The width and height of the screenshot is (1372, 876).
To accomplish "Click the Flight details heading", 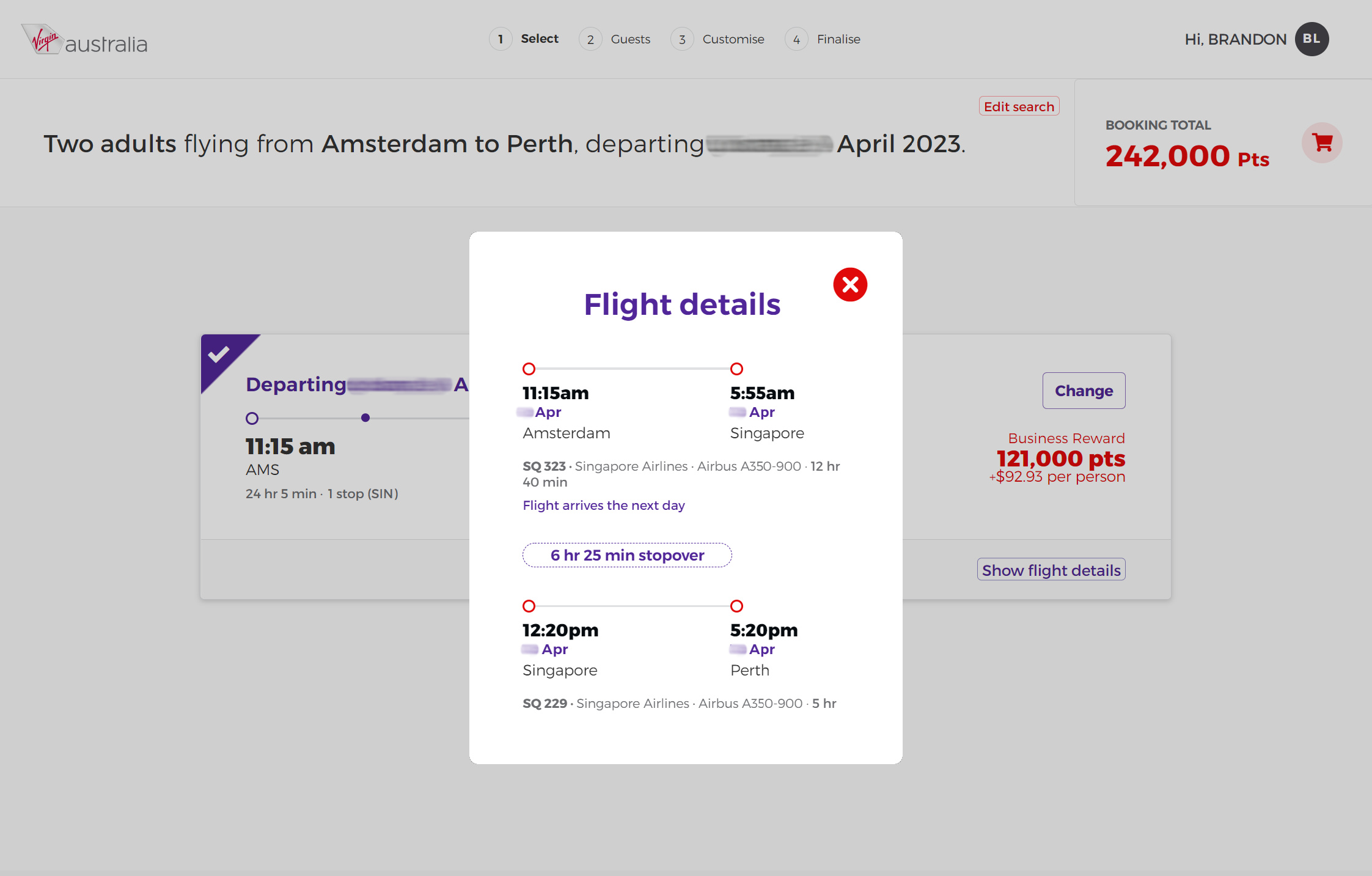I will tap(682, 304).
